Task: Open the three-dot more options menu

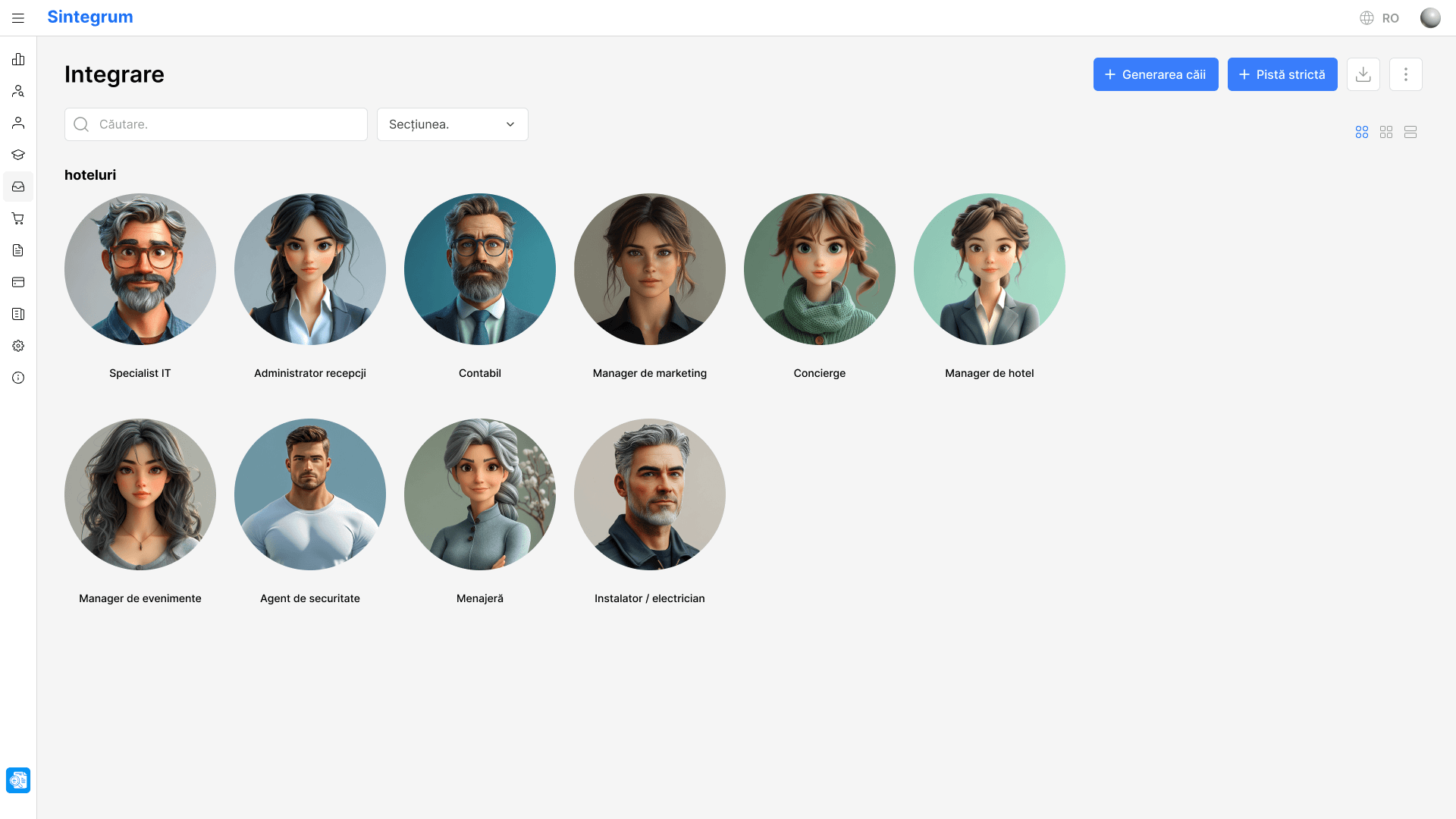Action: [1405, 74]
